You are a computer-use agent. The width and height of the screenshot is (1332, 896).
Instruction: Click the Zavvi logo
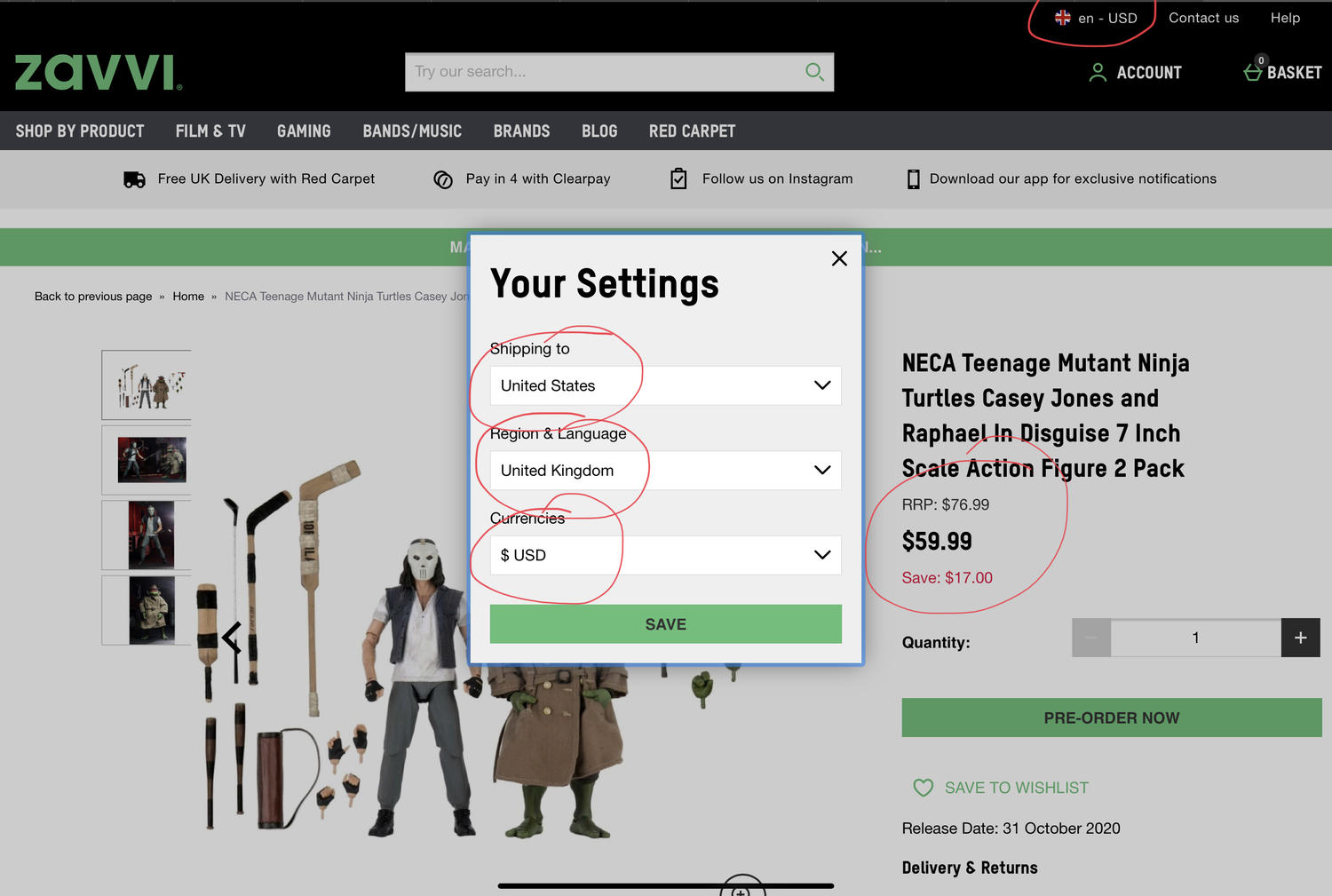coord(99,73)
